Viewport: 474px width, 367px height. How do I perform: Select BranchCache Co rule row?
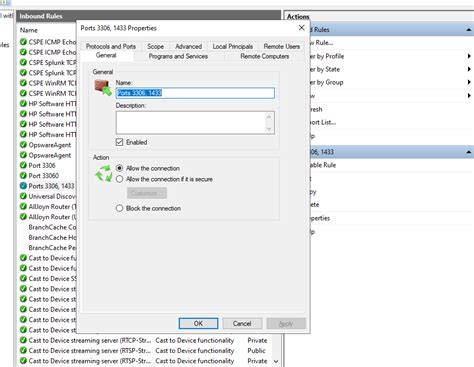click(52, 227)
